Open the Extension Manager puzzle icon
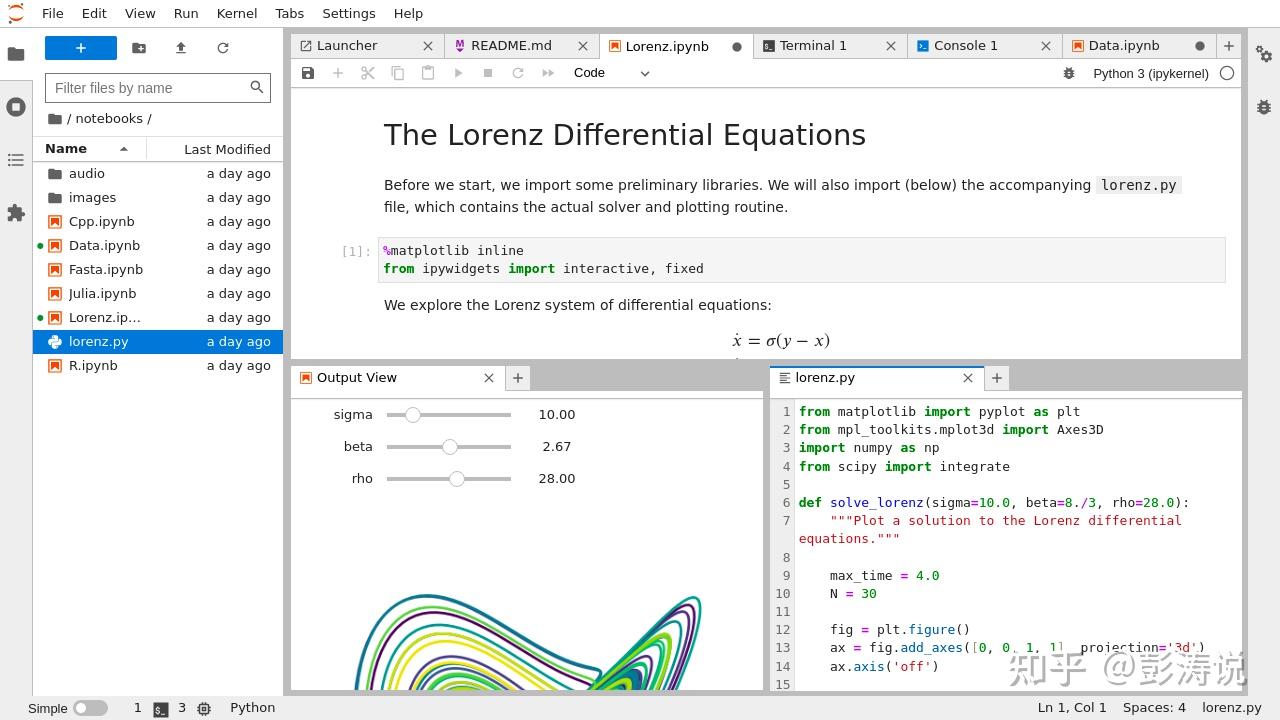 (x=16, y=213)
